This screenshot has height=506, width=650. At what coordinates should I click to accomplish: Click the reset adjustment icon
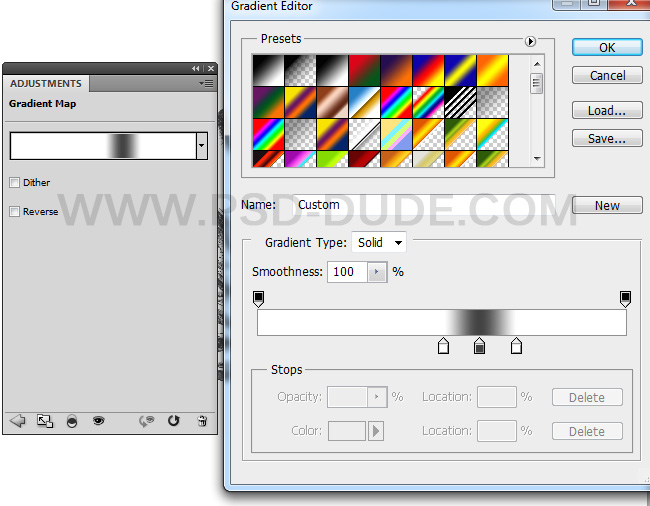174,421
